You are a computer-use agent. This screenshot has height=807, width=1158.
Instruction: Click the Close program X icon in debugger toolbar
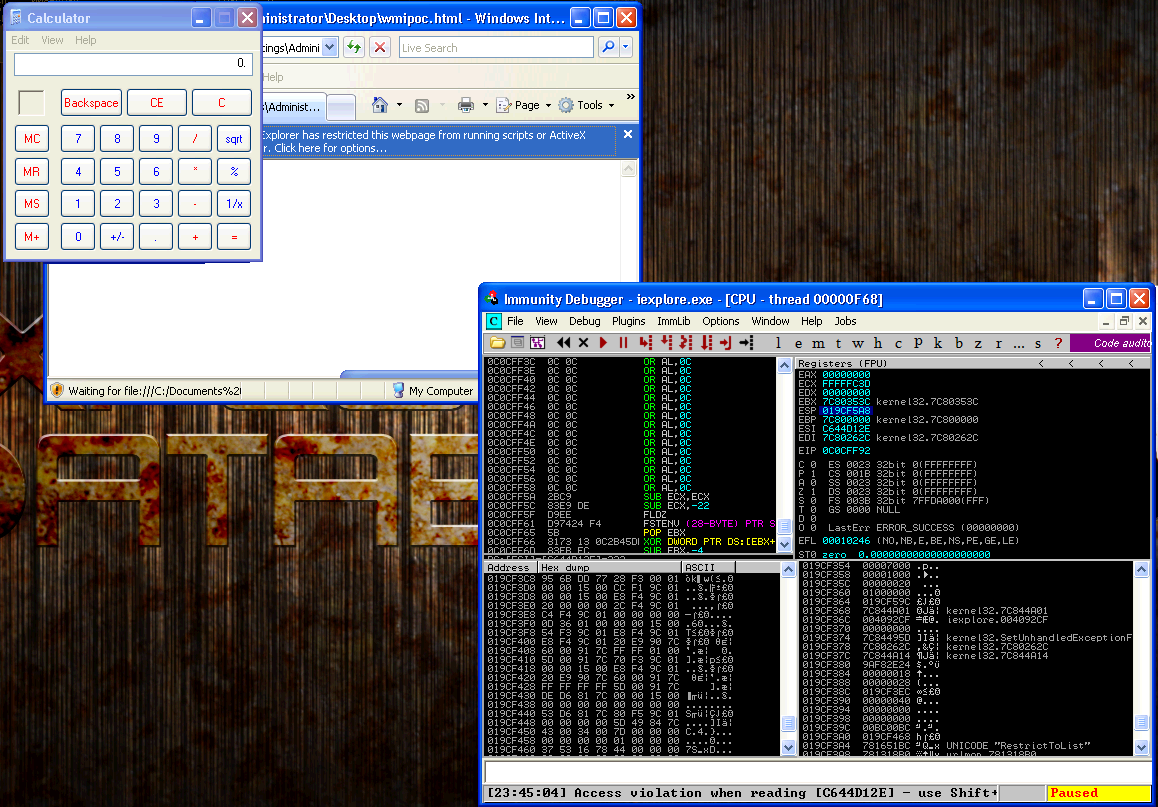(583, 343)
